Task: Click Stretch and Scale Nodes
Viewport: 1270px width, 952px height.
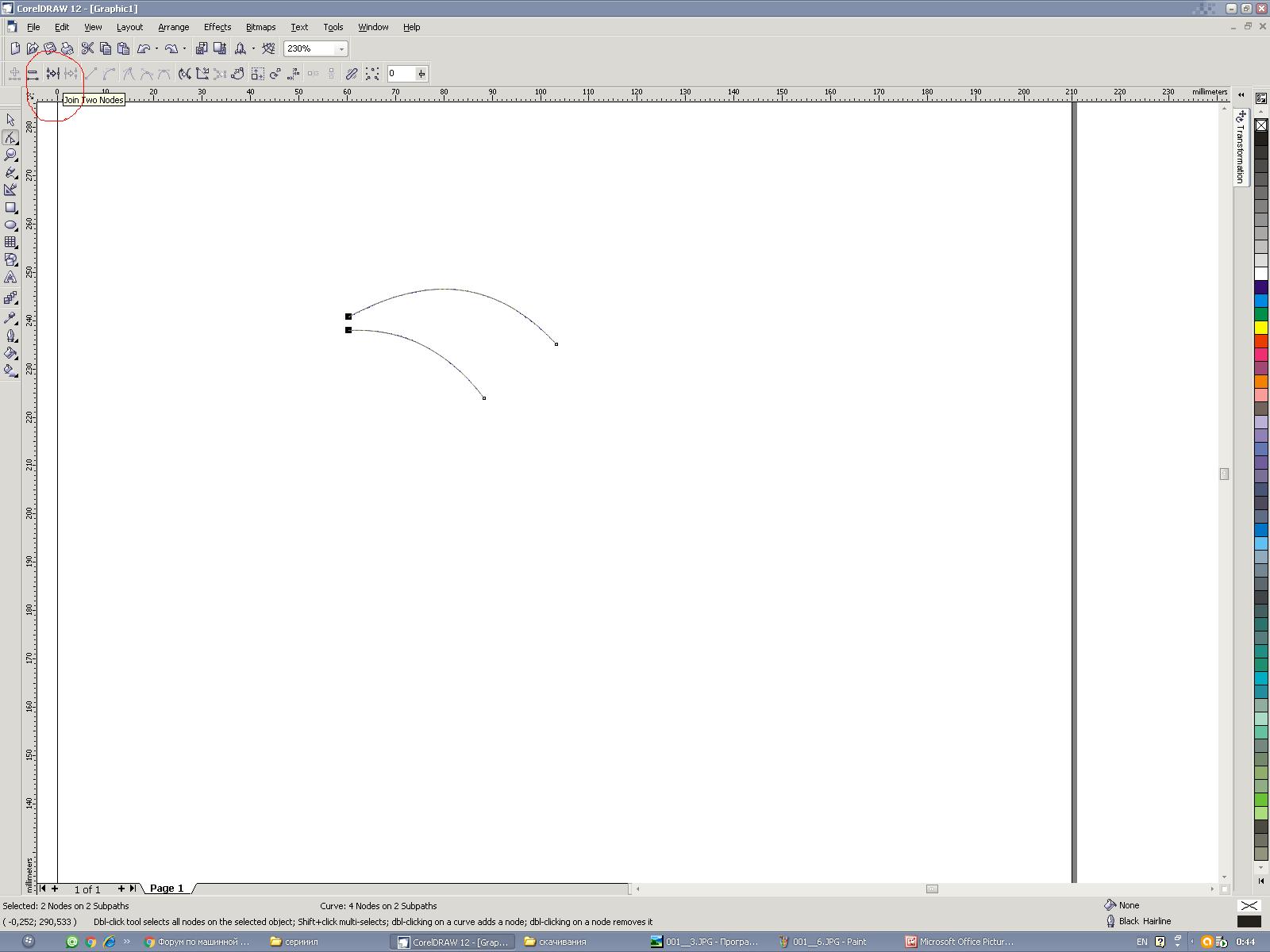Action: pos(258,74)
